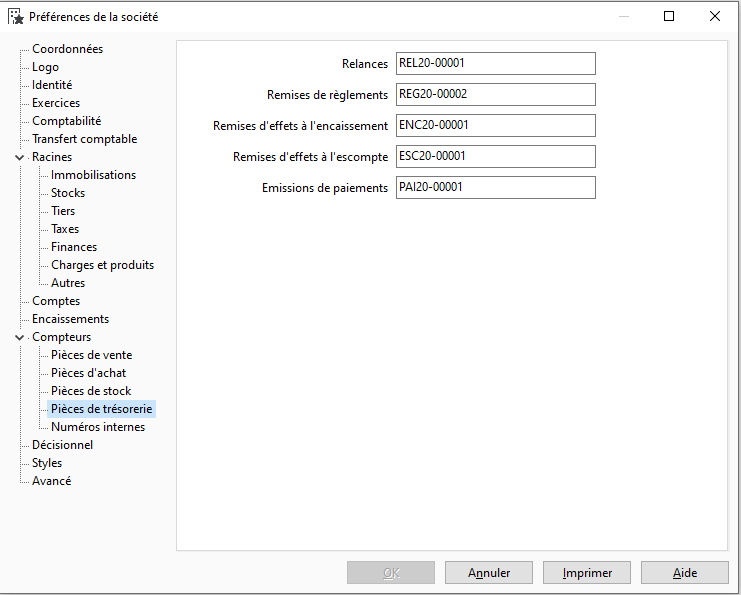Open Immobilisations under Racines
The image size is (741, 595).
[x=94, y=175]
